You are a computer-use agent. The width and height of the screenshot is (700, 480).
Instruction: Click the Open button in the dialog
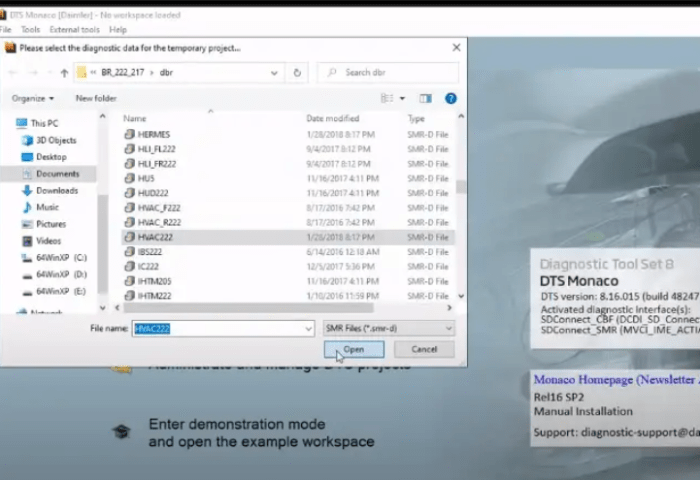tap(354, 349)
